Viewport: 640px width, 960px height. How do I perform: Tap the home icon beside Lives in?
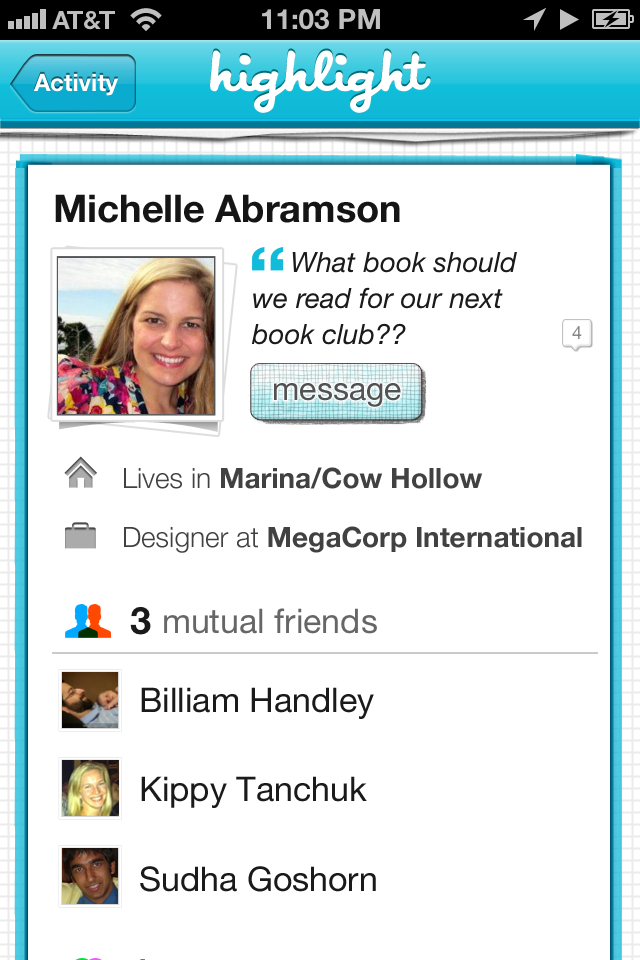tap(80, 473)
